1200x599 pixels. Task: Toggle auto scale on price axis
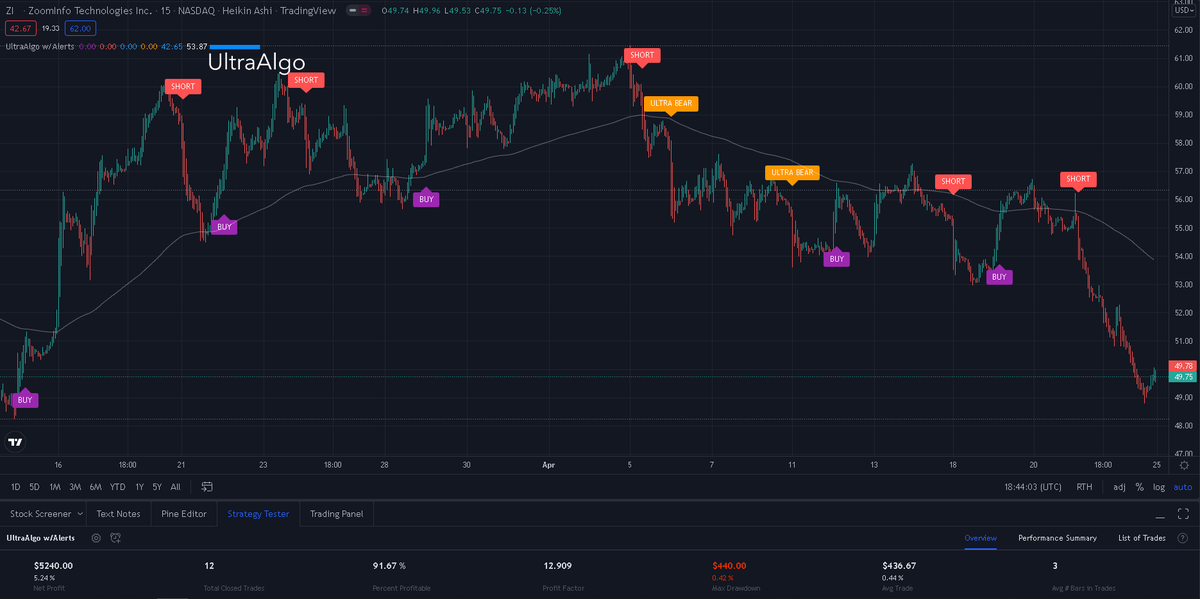click(x=1182, y=487)
